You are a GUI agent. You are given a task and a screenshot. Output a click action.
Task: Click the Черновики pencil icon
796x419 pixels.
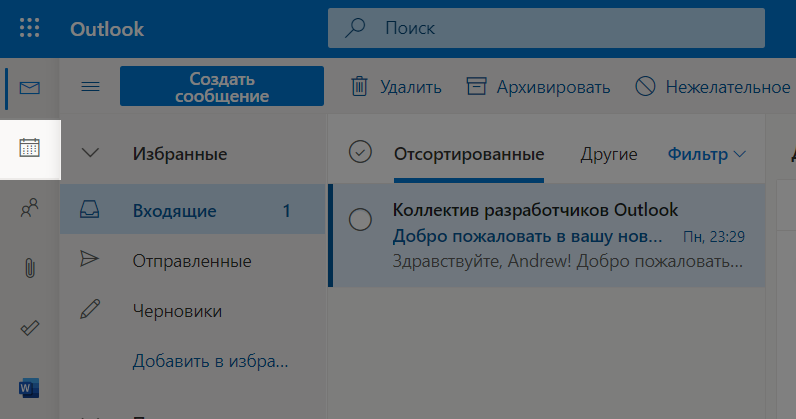90,309
